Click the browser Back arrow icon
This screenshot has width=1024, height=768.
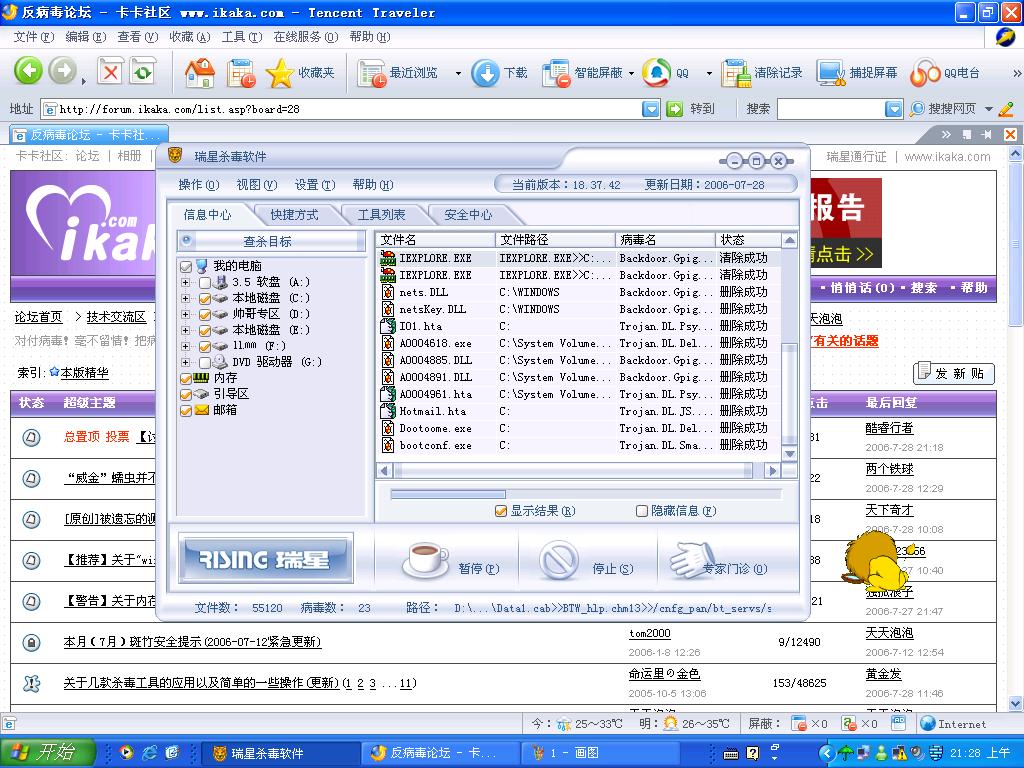point(28,71)
